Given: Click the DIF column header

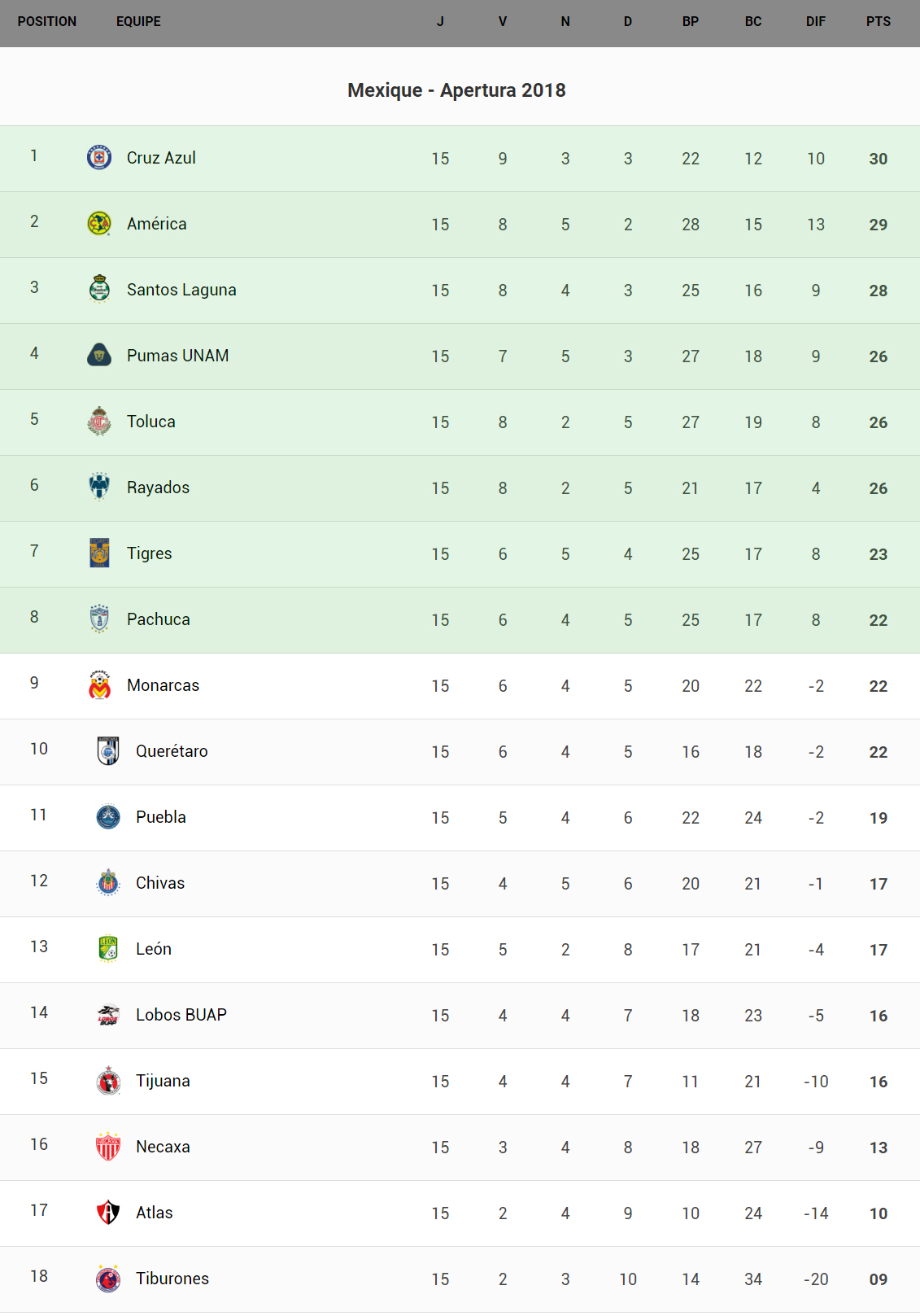Looking at the screenshot, I should 815,22.
